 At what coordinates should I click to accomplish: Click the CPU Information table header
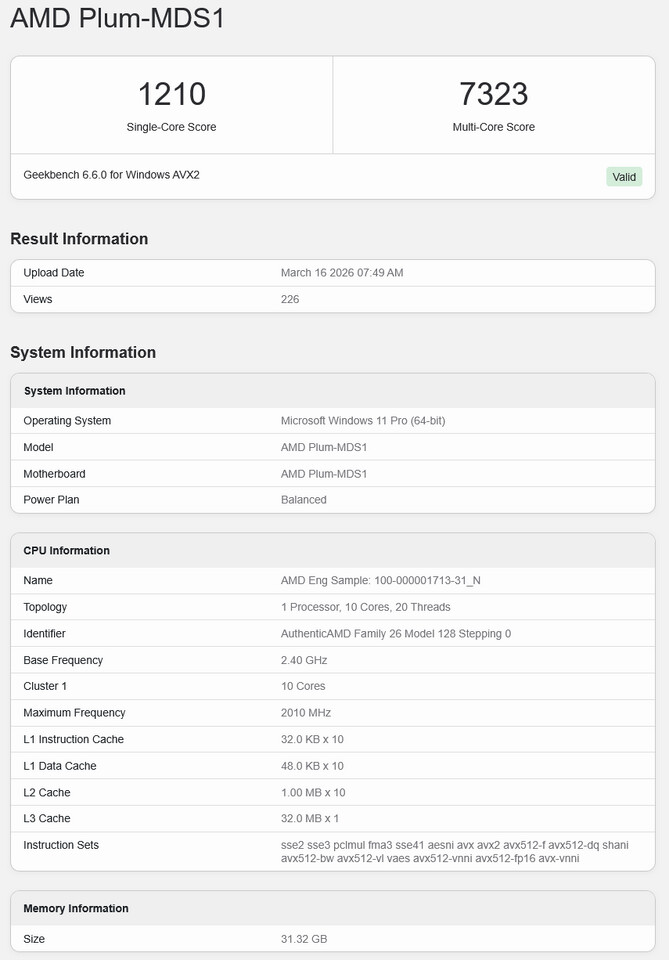(67, 551)
